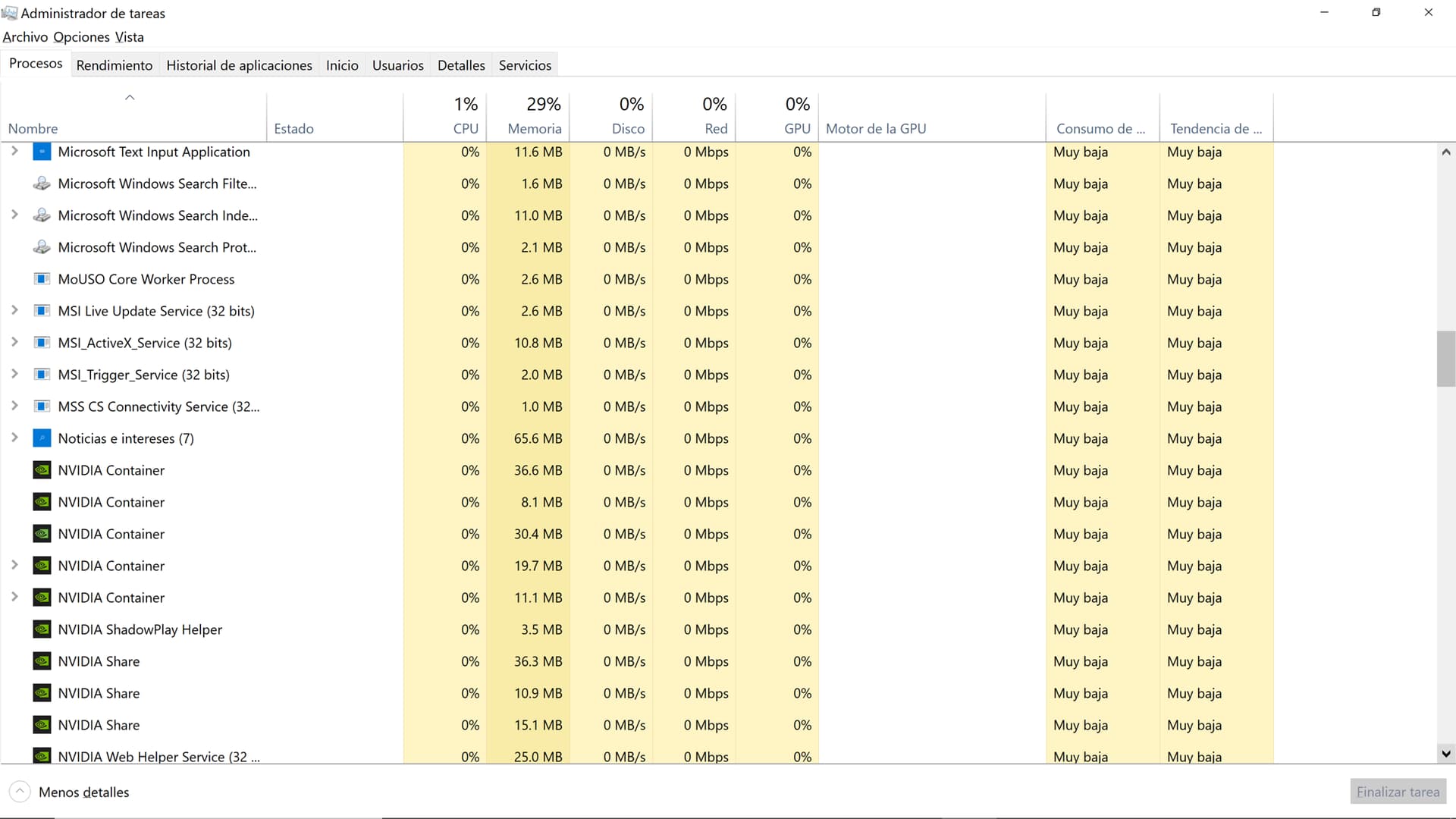The width and height of the screenshot is (1456, 819).
Task: Click the NVIDIA Container icon using 30.4 MB
Action: coord(42,534)
